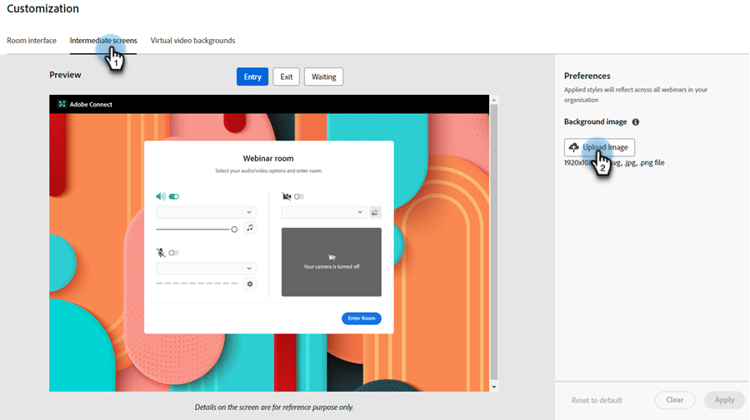Click the microphone level meter
Image resolution: width=750 pixels, height=420 pixels.
point(197,284)
